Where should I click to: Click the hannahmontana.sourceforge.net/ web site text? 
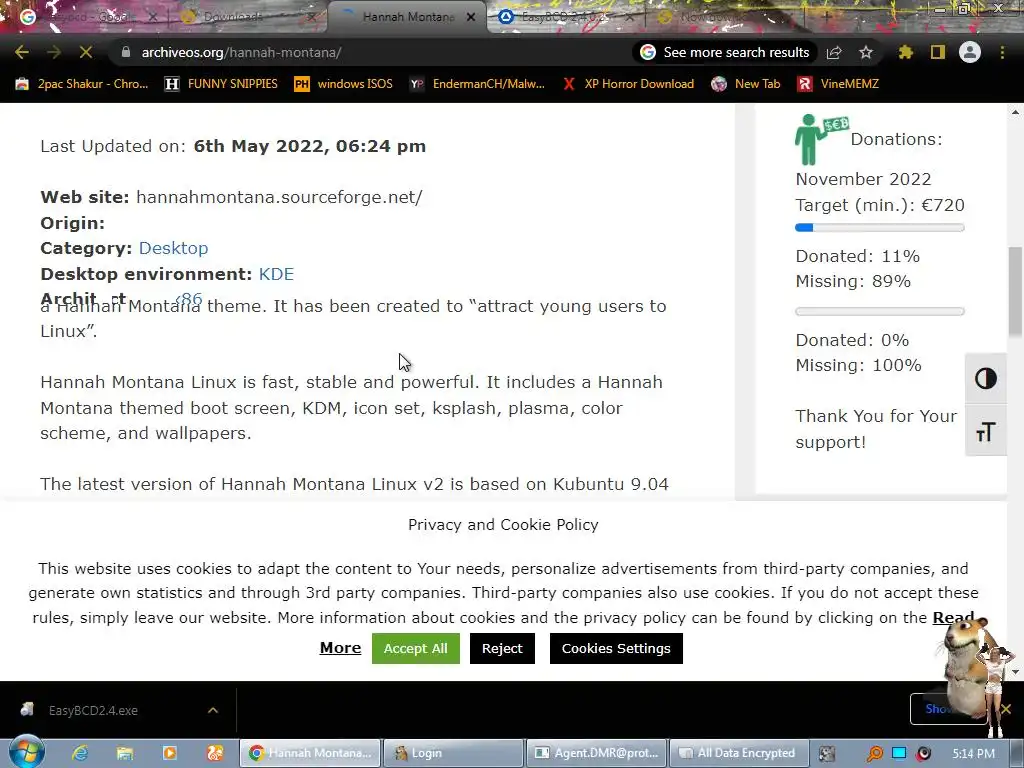[x=279, y=197]
